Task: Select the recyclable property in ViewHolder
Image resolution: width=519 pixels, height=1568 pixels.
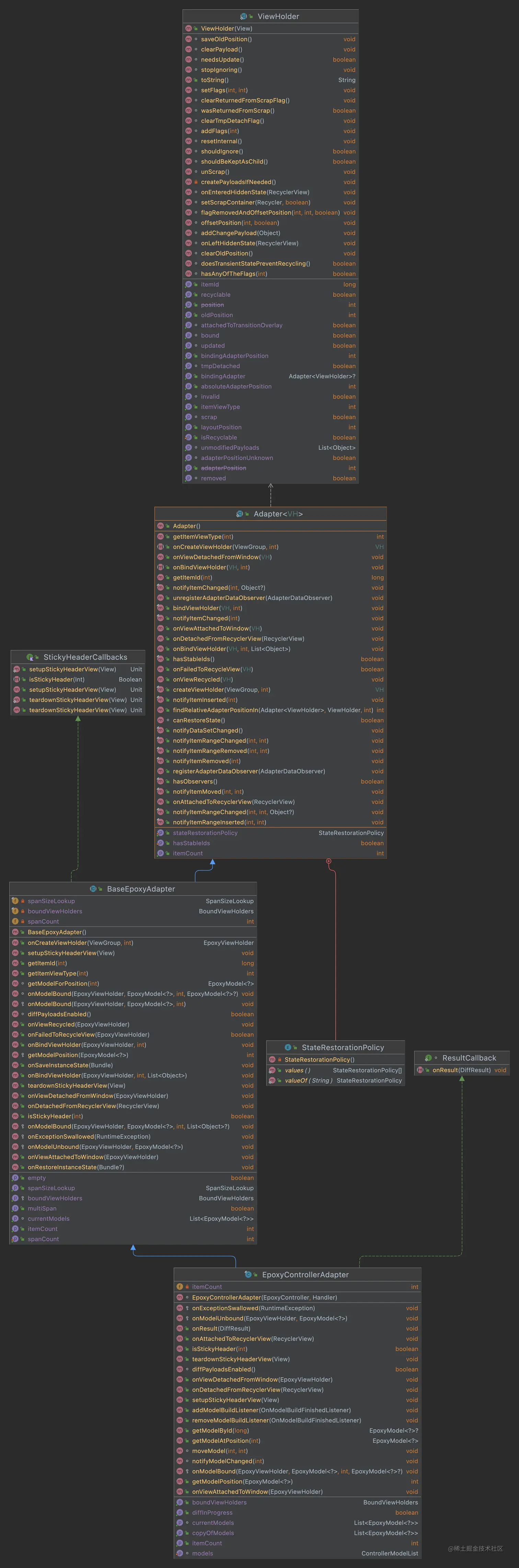Action: (x=270, y=295)
